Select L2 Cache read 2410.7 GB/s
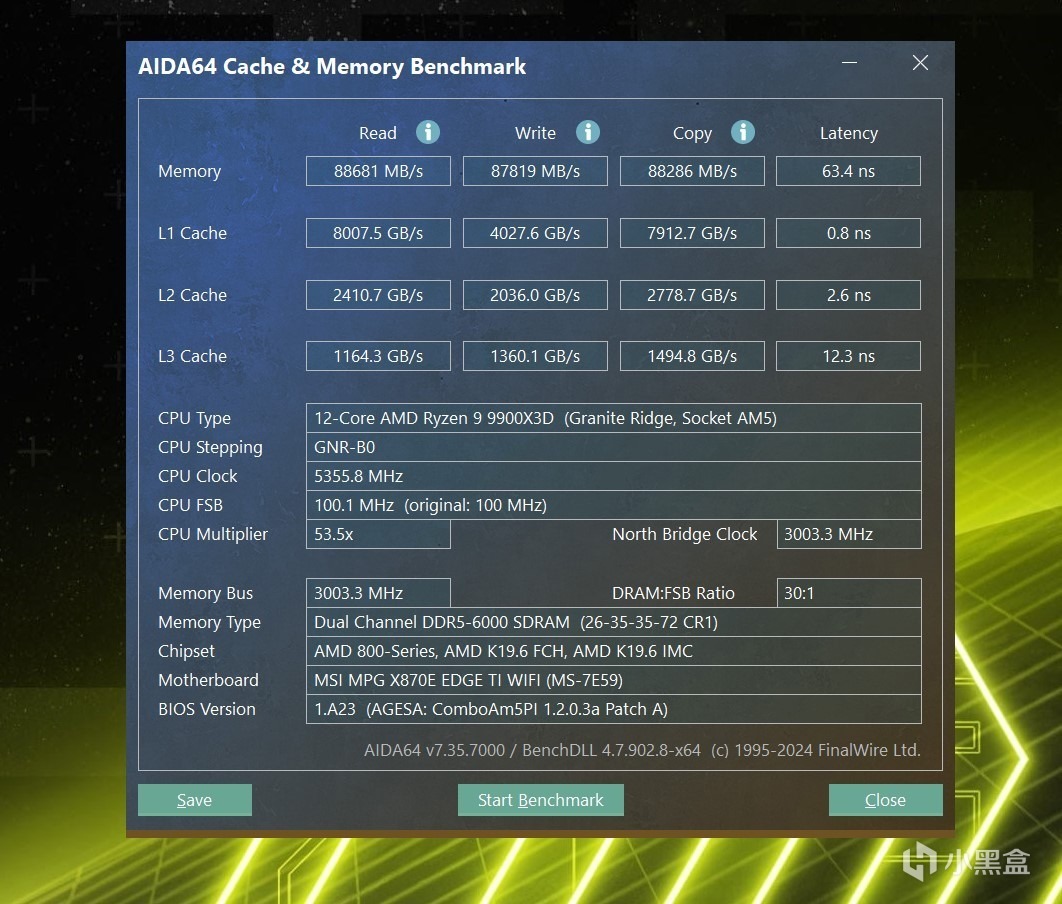The height and width of the screenshot is (904, 1062). tap(378, 295)
